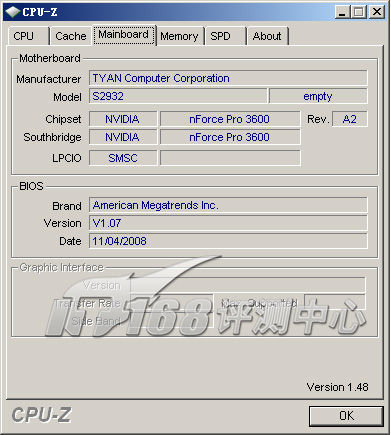
Task: Click the LPCIO label
Action: (67, 158)
